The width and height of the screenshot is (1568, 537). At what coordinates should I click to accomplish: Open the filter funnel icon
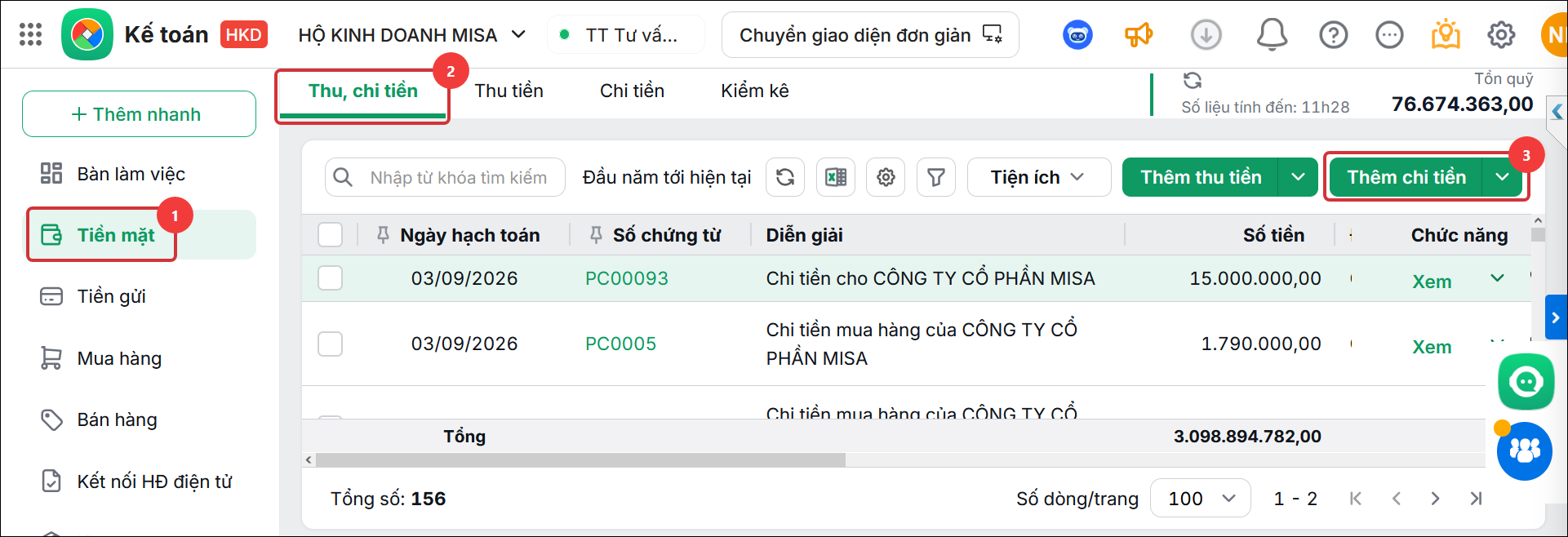pos(936,177)
